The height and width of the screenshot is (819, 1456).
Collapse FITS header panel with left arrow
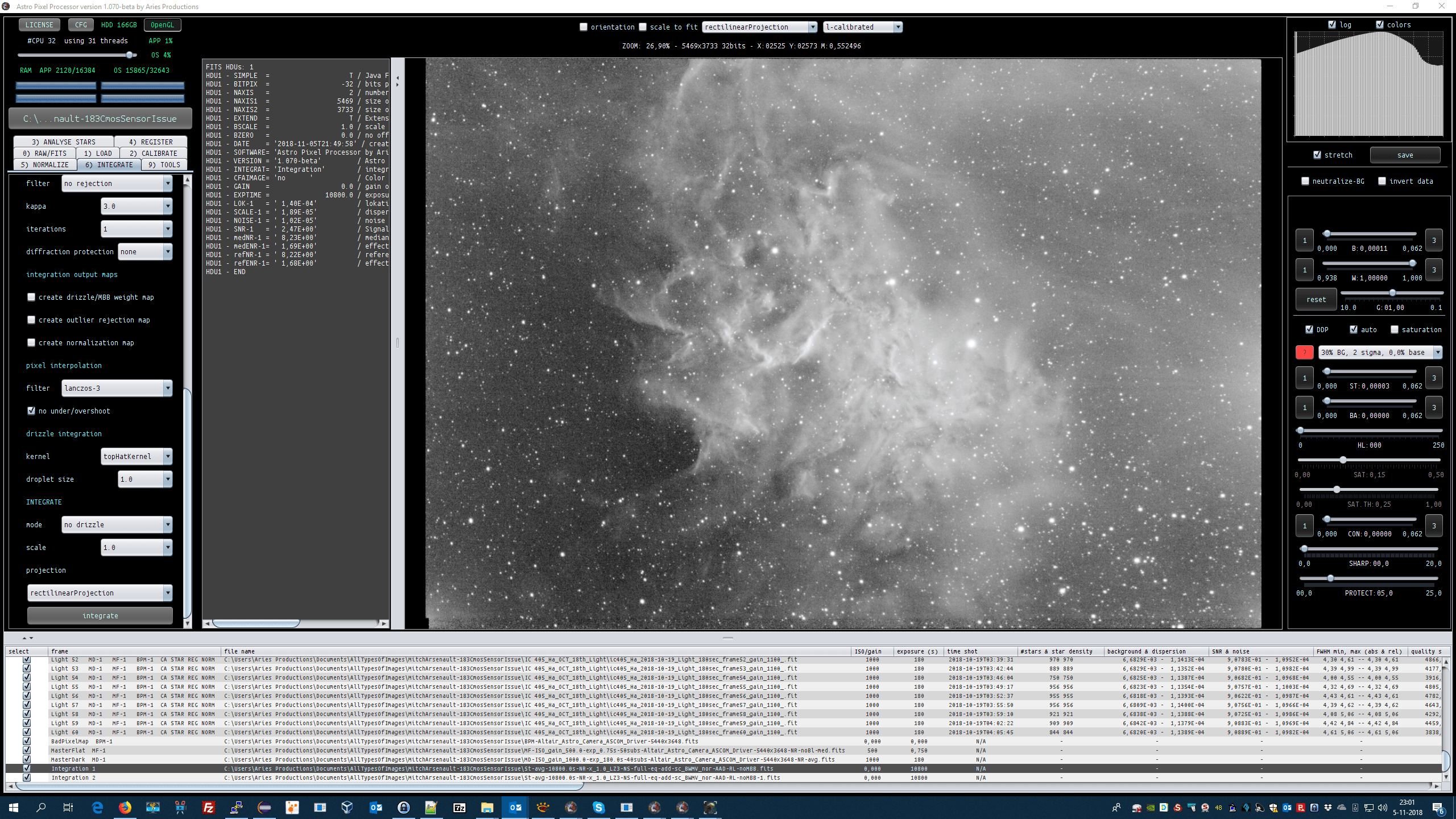pyautogui.click(x=398, y=77)
